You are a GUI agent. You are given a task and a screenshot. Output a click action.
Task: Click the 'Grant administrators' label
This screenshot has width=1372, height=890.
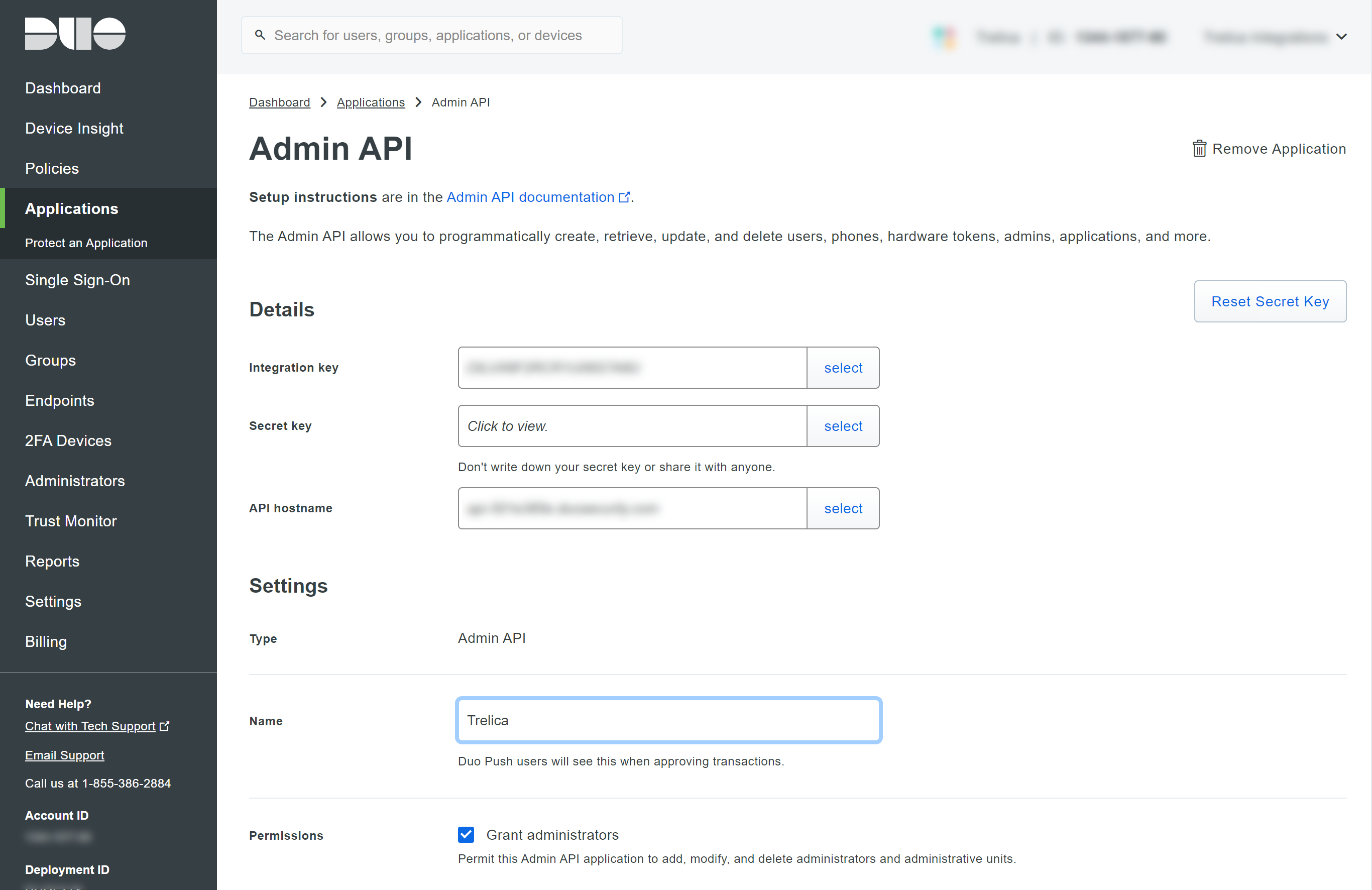(552, 835)
